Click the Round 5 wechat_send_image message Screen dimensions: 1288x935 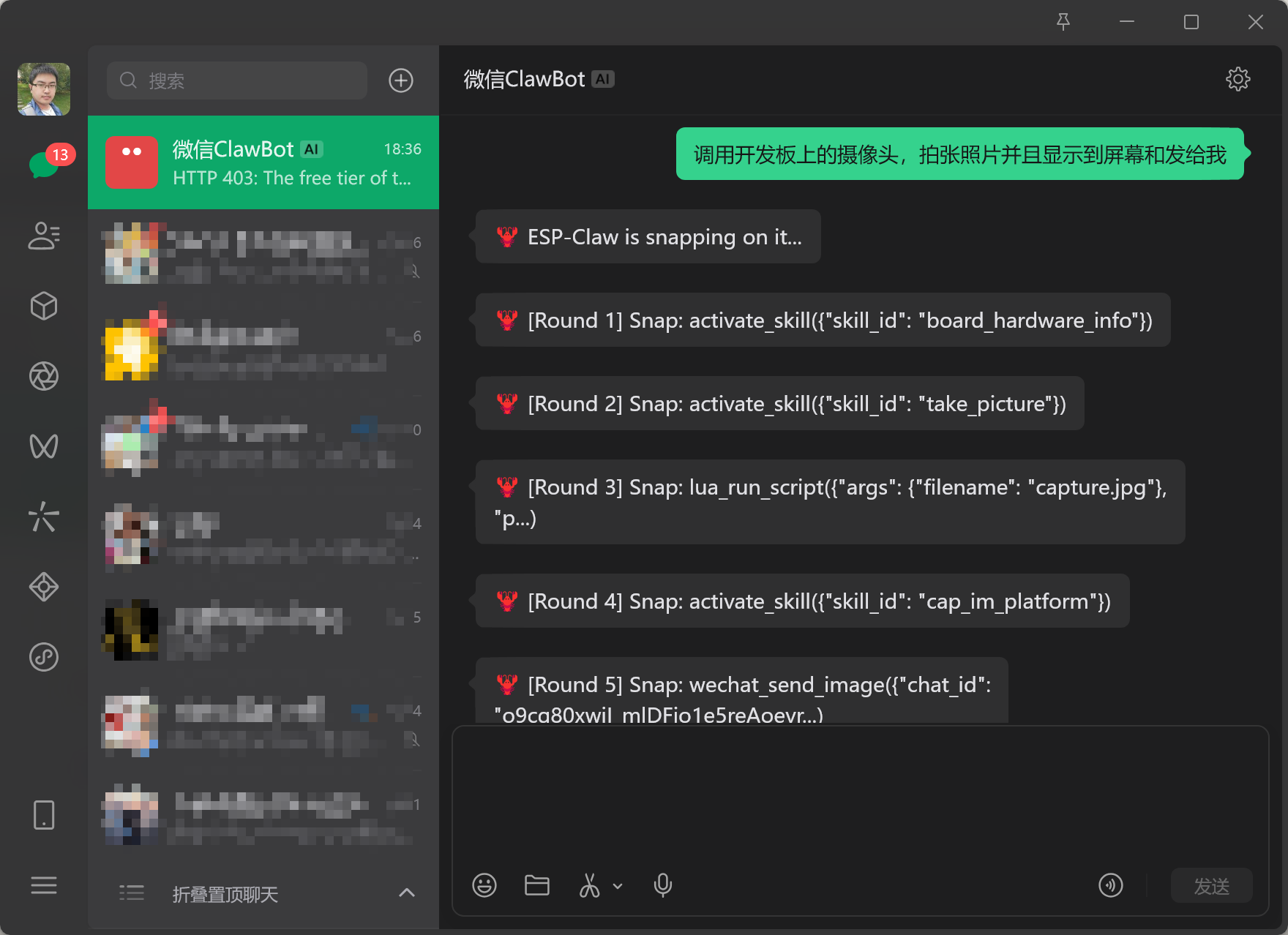click(x=742, y=691)
